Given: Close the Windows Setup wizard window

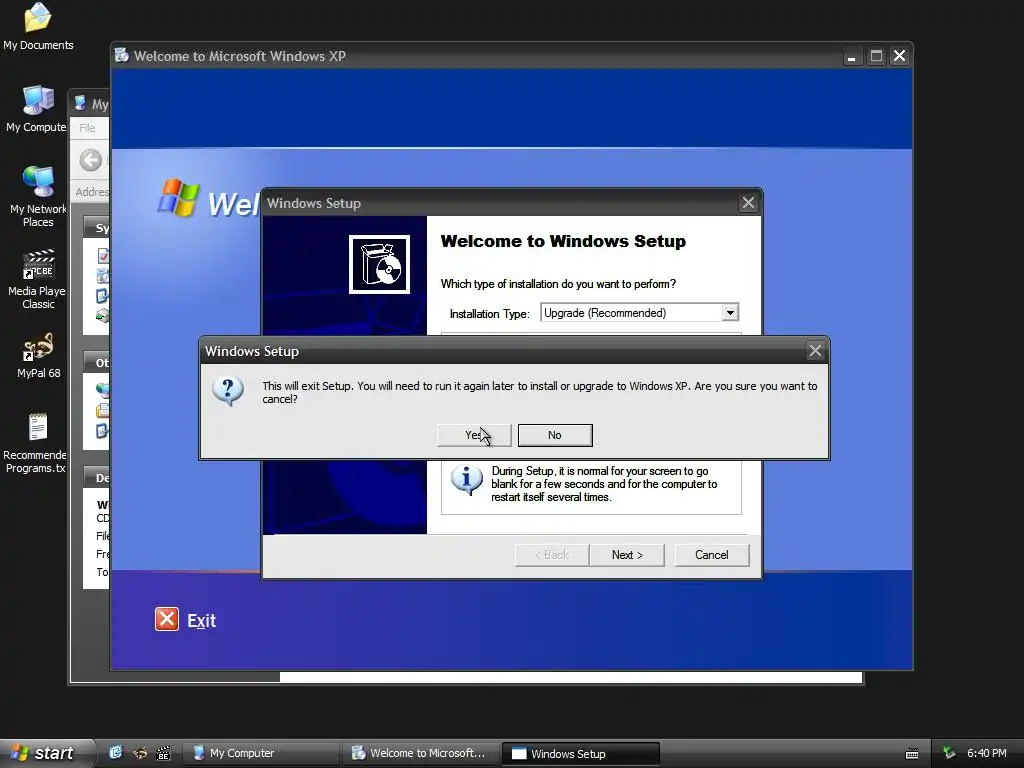Looking at the screenshot, I should point(748,203).
